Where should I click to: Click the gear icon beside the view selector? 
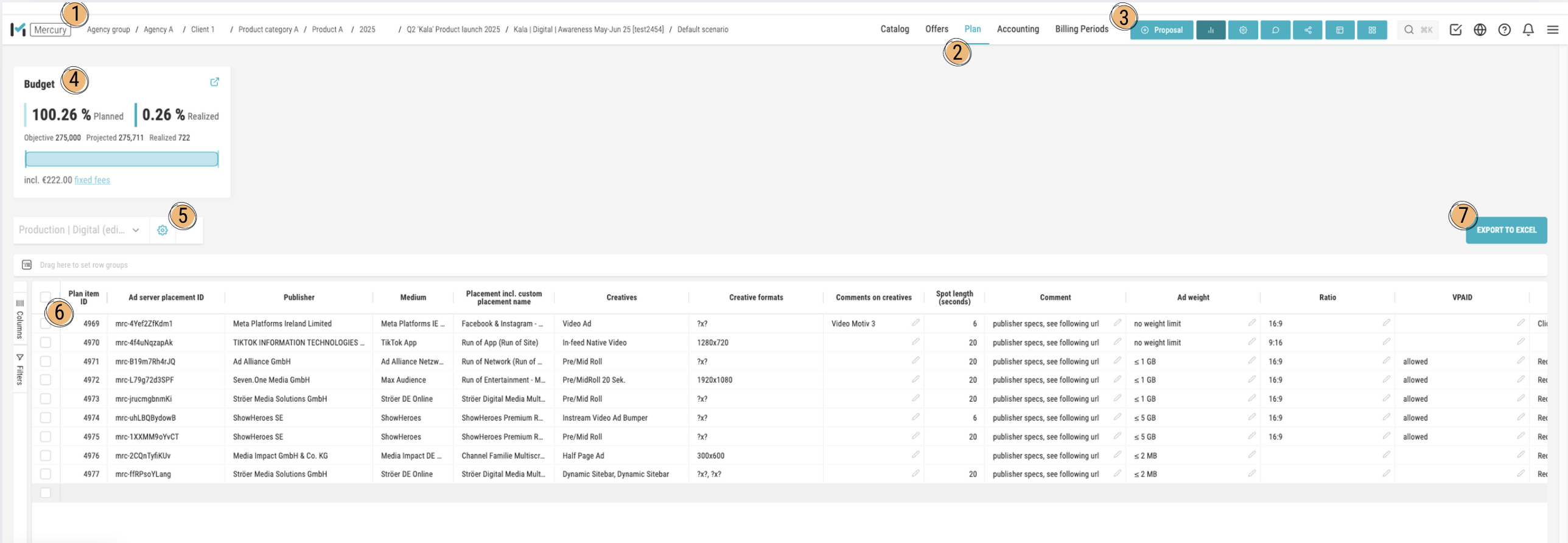coord(162,230)
